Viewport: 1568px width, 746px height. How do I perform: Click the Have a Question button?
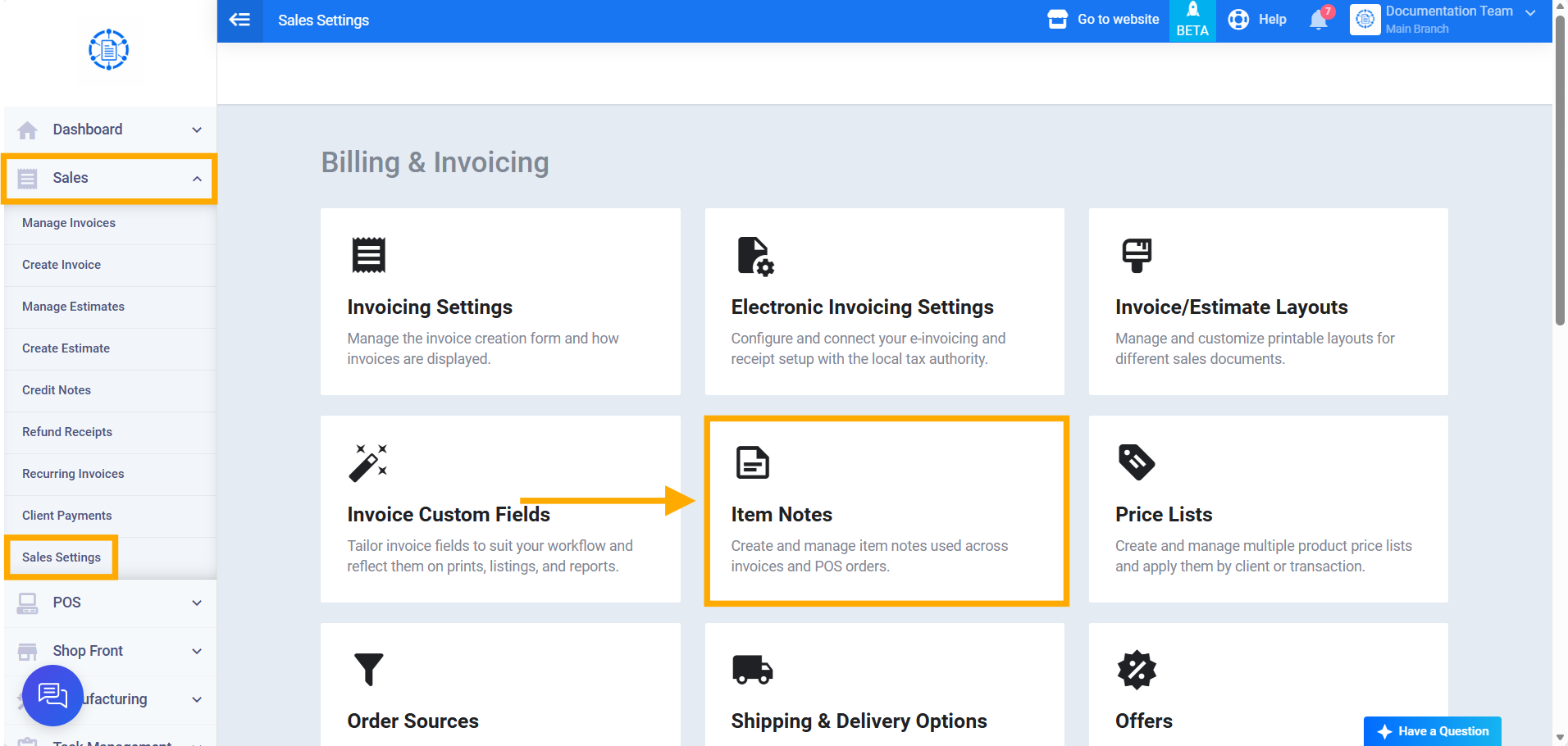1433,731
